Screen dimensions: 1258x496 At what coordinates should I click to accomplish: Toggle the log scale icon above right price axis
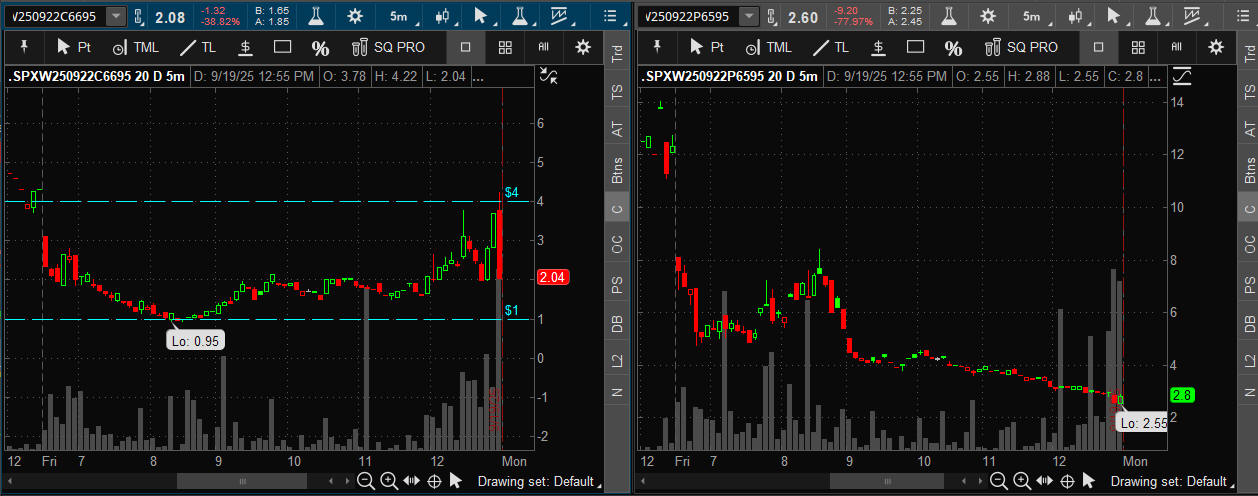(1181, 76)
